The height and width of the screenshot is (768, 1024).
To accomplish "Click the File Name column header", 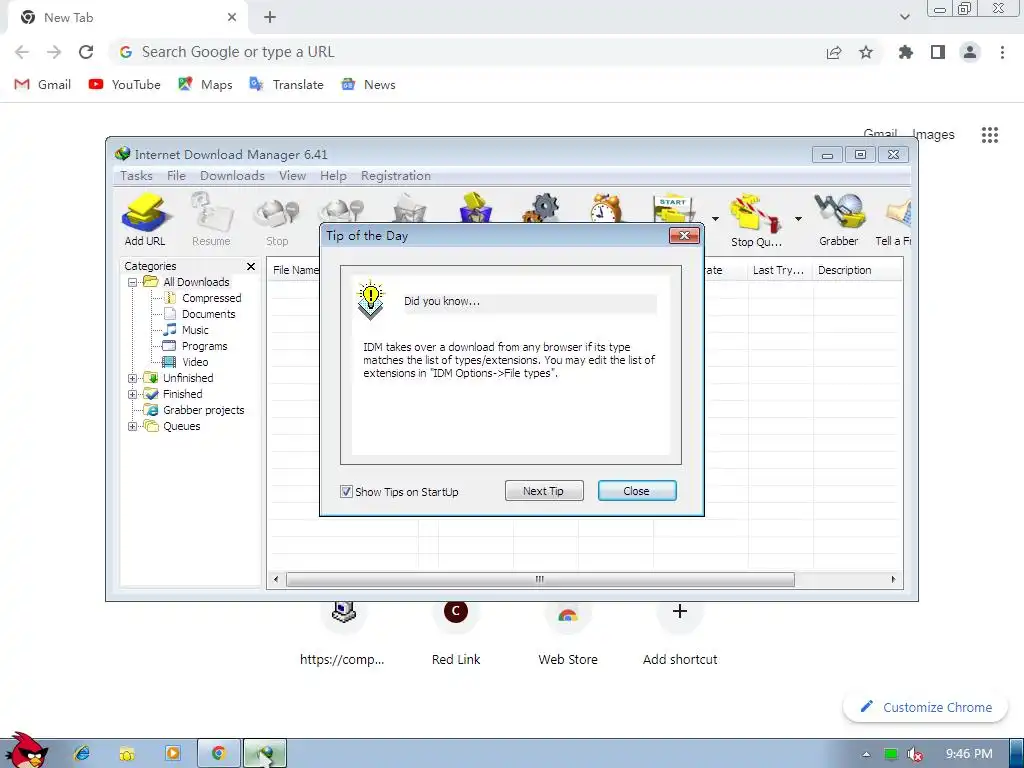I will [x=295, y=270].
